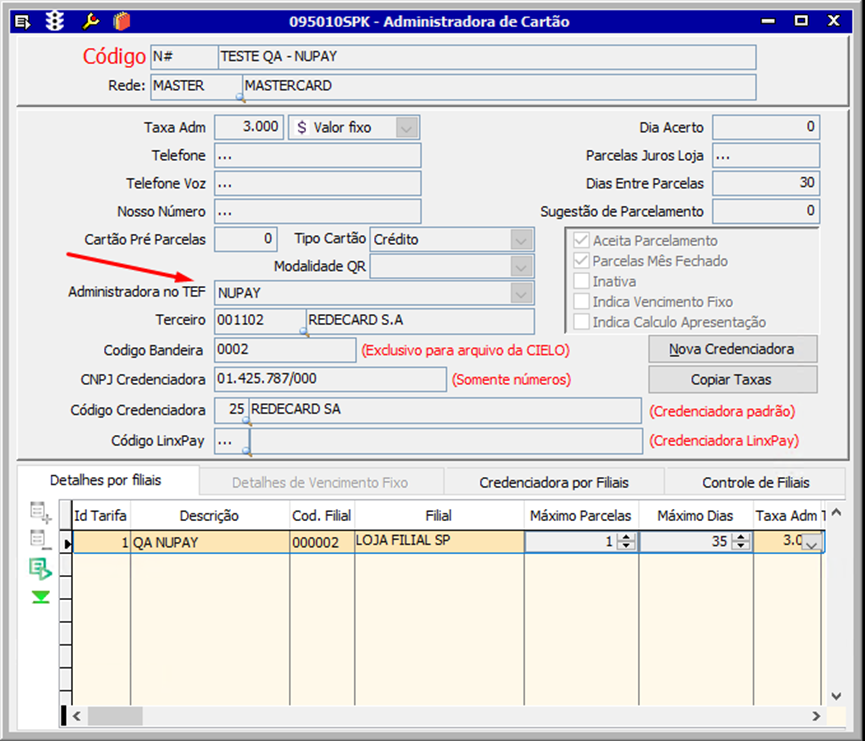
Task: Click the horizontal scrollbar left arrow
Action: click(x=77, y=716)
